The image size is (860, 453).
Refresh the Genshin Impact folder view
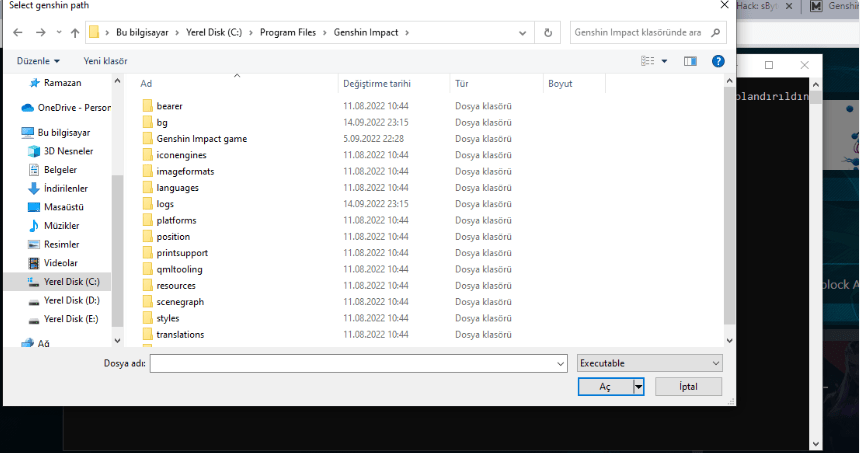click(x=548, y=32)
